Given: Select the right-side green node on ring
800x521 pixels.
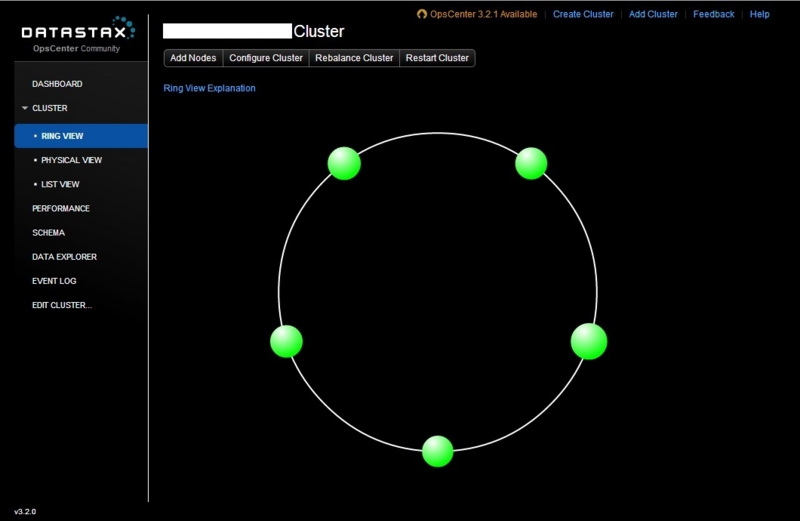Looking at the screenshot, I should tap(589, 341).
